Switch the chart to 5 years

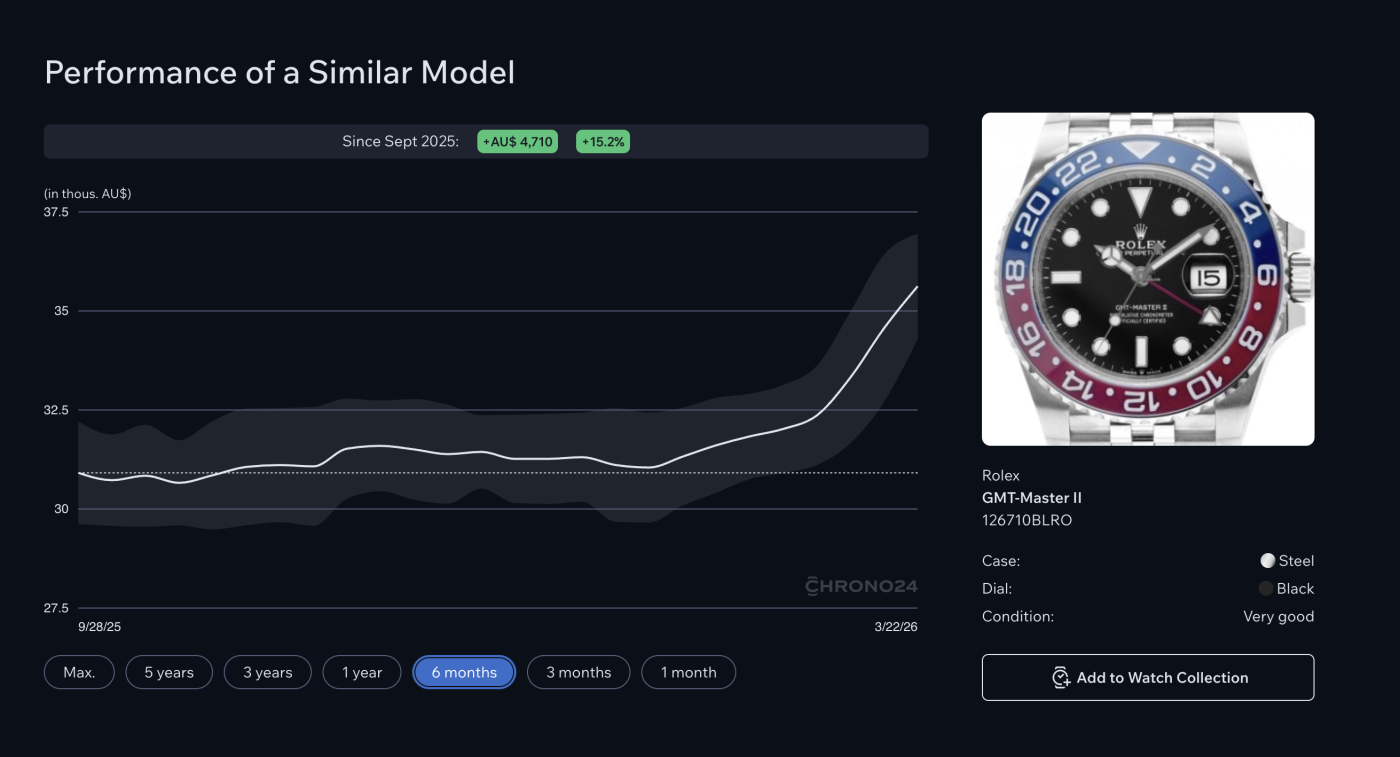(x=169, y=673)
